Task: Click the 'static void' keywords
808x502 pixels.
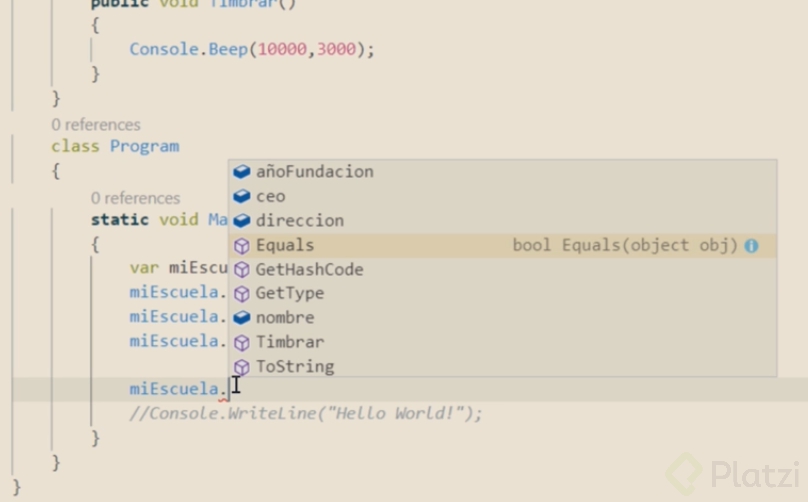Action: [x=145, y=220]
